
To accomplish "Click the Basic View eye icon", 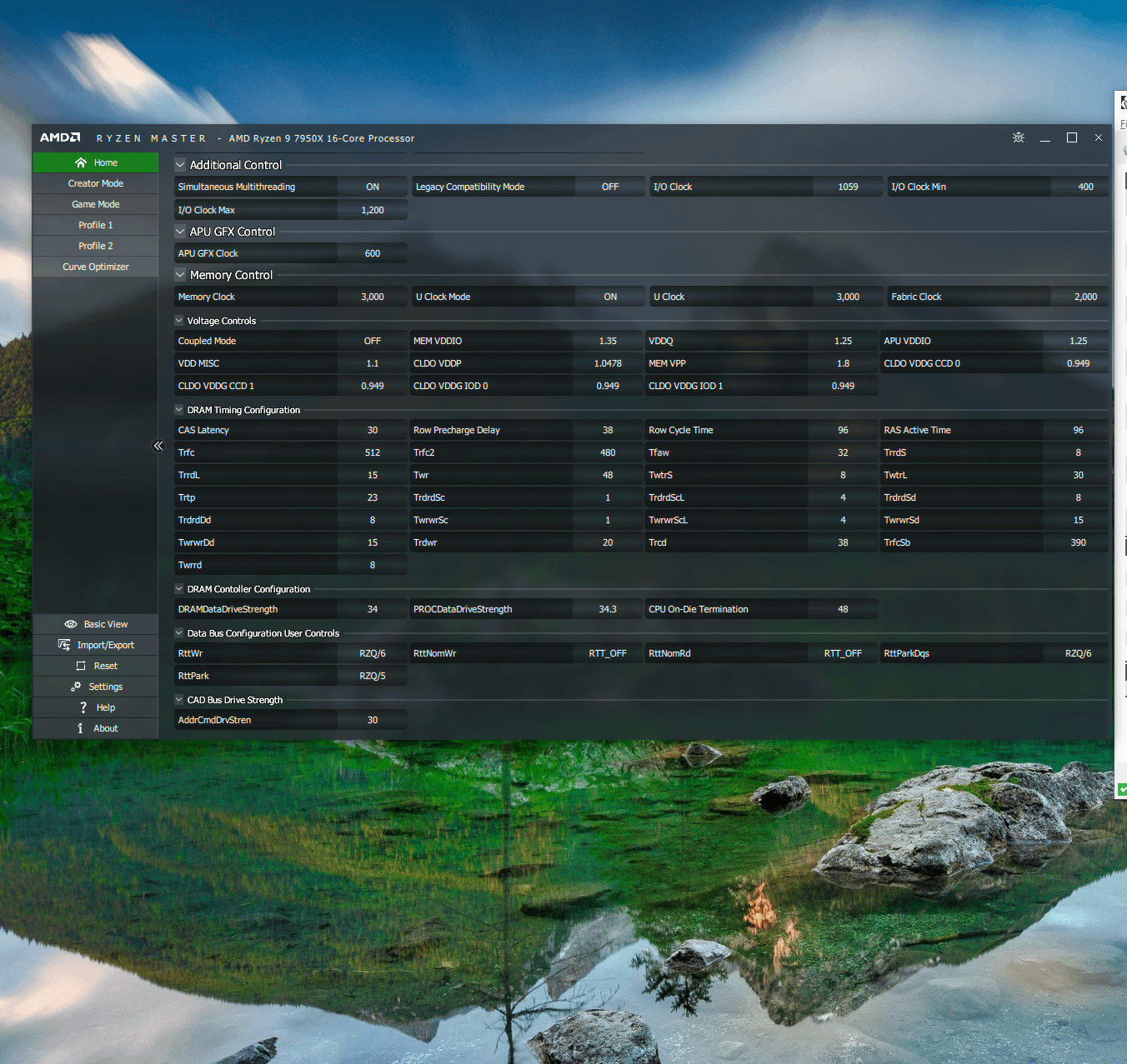I will (71, 624).
